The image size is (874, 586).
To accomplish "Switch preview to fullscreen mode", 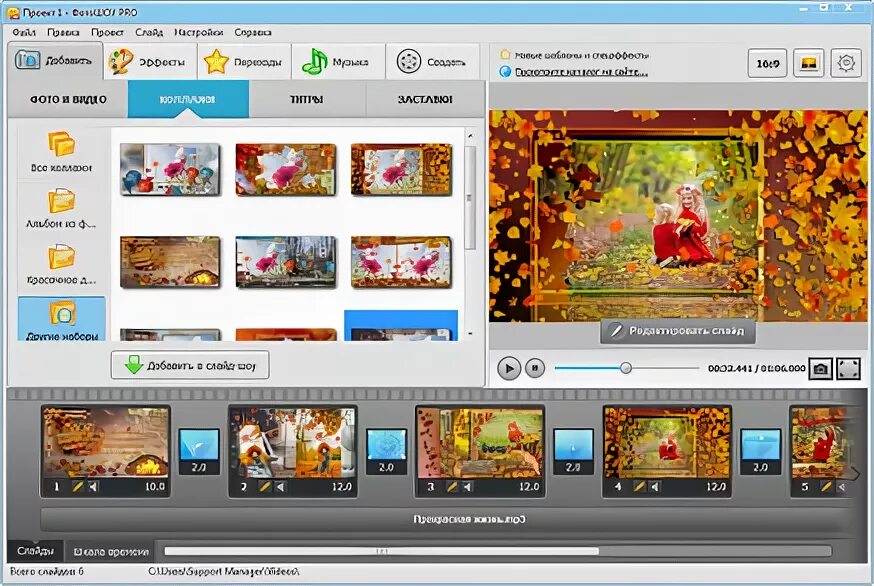I will click(848, 369).
